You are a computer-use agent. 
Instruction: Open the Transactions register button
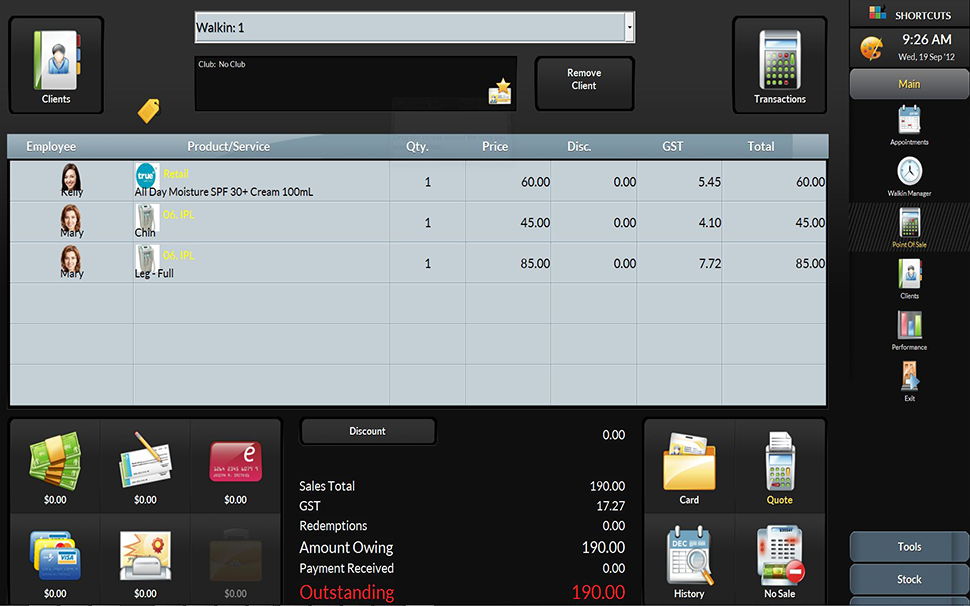pos(779,65)
